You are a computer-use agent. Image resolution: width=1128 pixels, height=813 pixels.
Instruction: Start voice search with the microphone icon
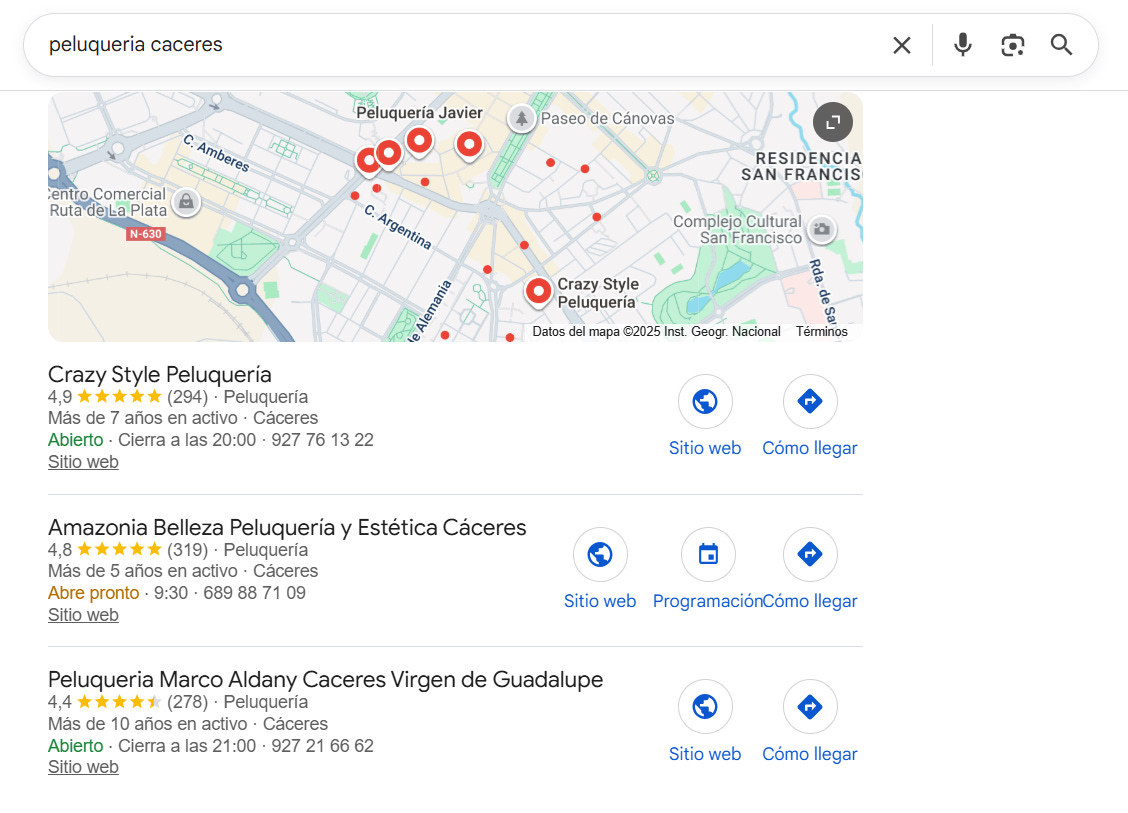coord(963,45)
